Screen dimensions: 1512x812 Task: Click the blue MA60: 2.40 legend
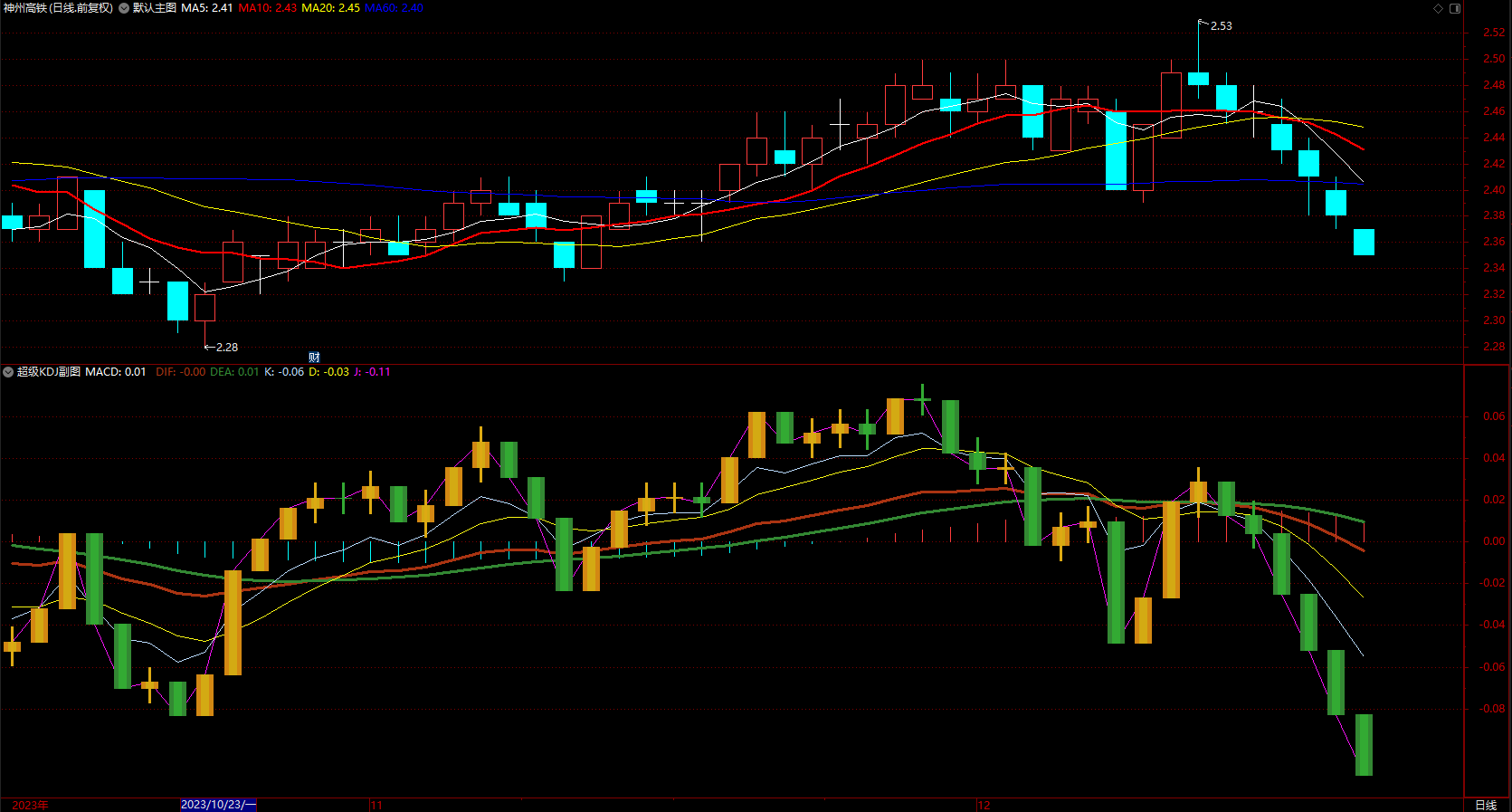click(x=394, y=8)
